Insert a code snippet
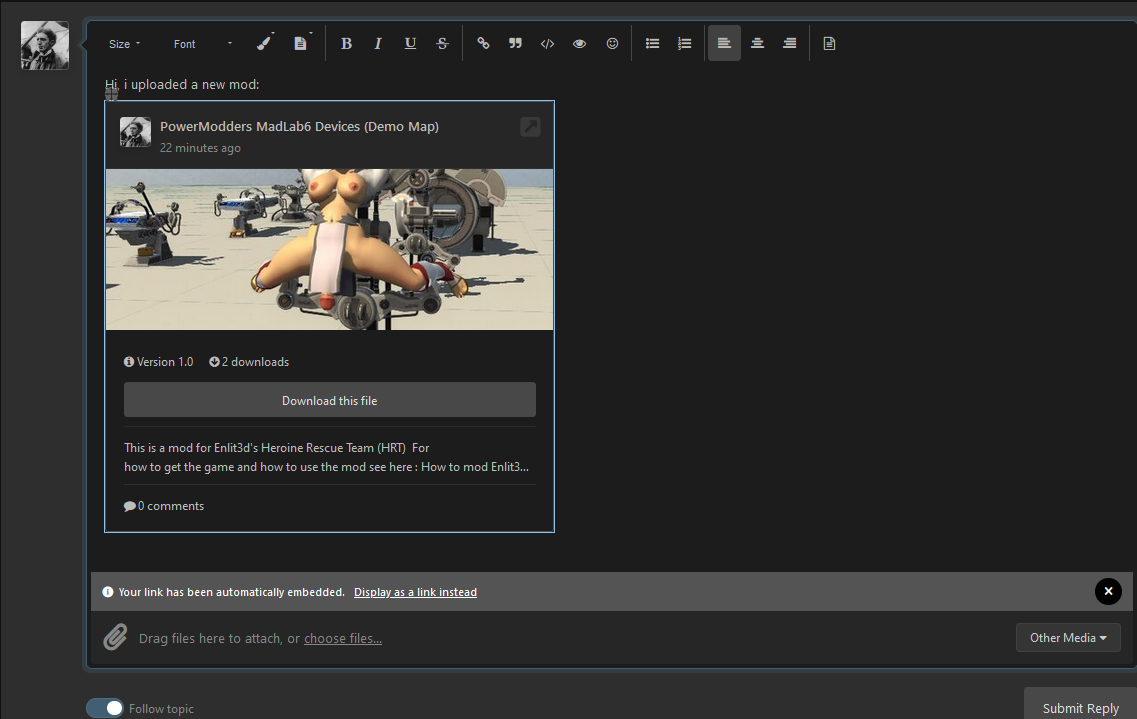 (x=547, y=43)
